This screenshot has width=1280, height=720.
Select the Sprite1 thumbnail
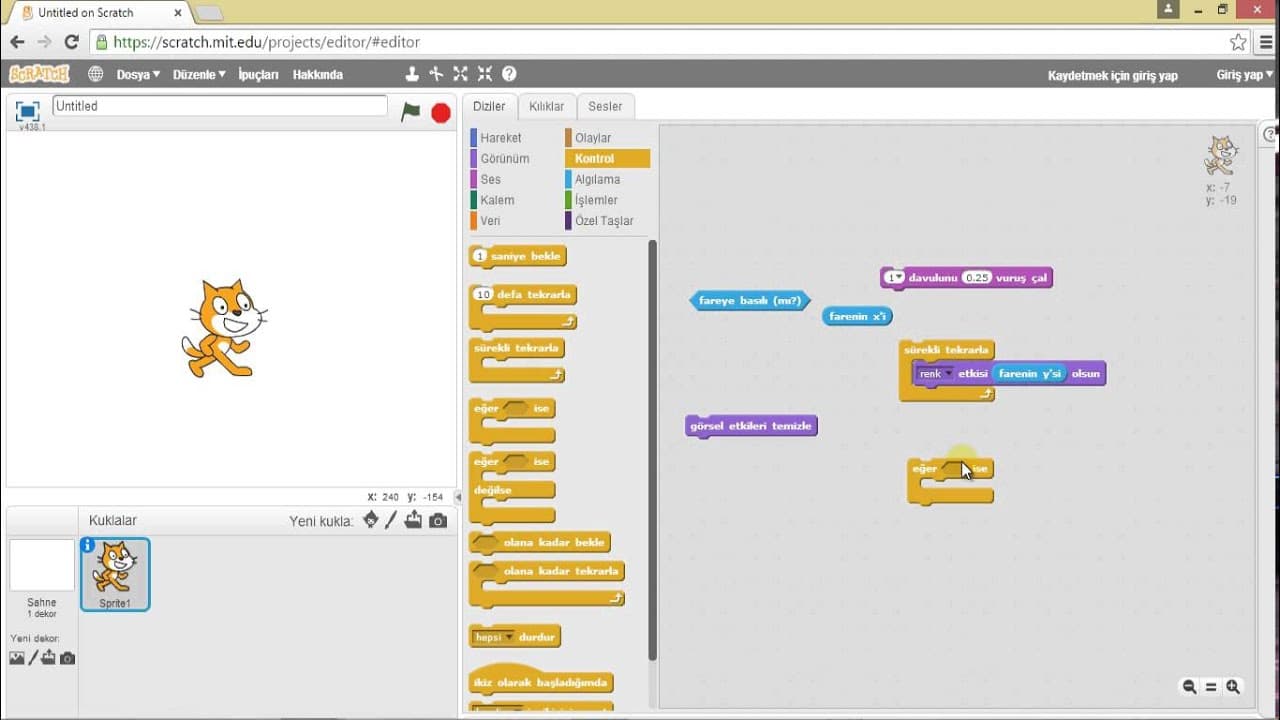coord(115,574)
